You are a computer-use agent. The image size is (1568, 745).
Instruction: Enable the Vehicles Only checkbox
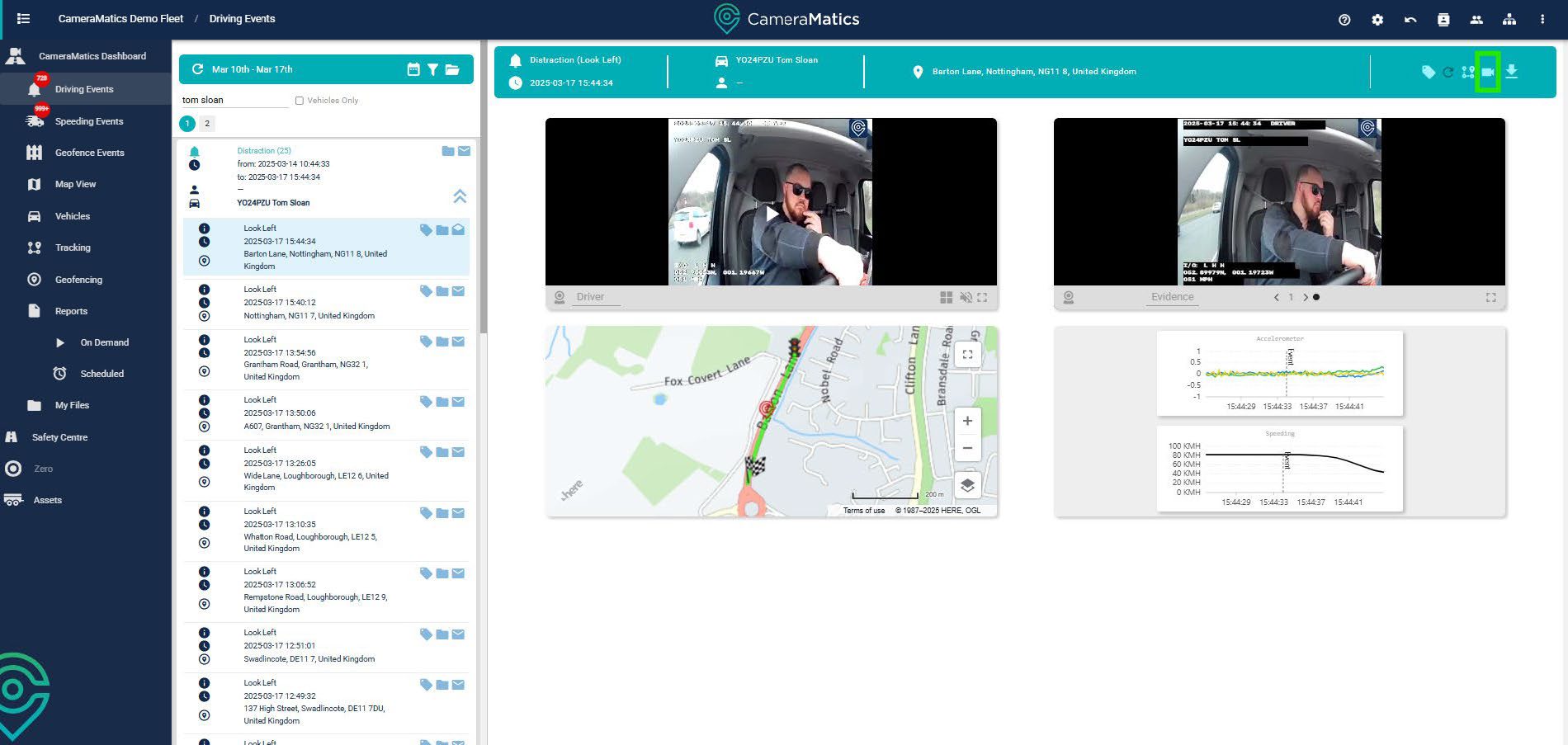click(300, 101)
